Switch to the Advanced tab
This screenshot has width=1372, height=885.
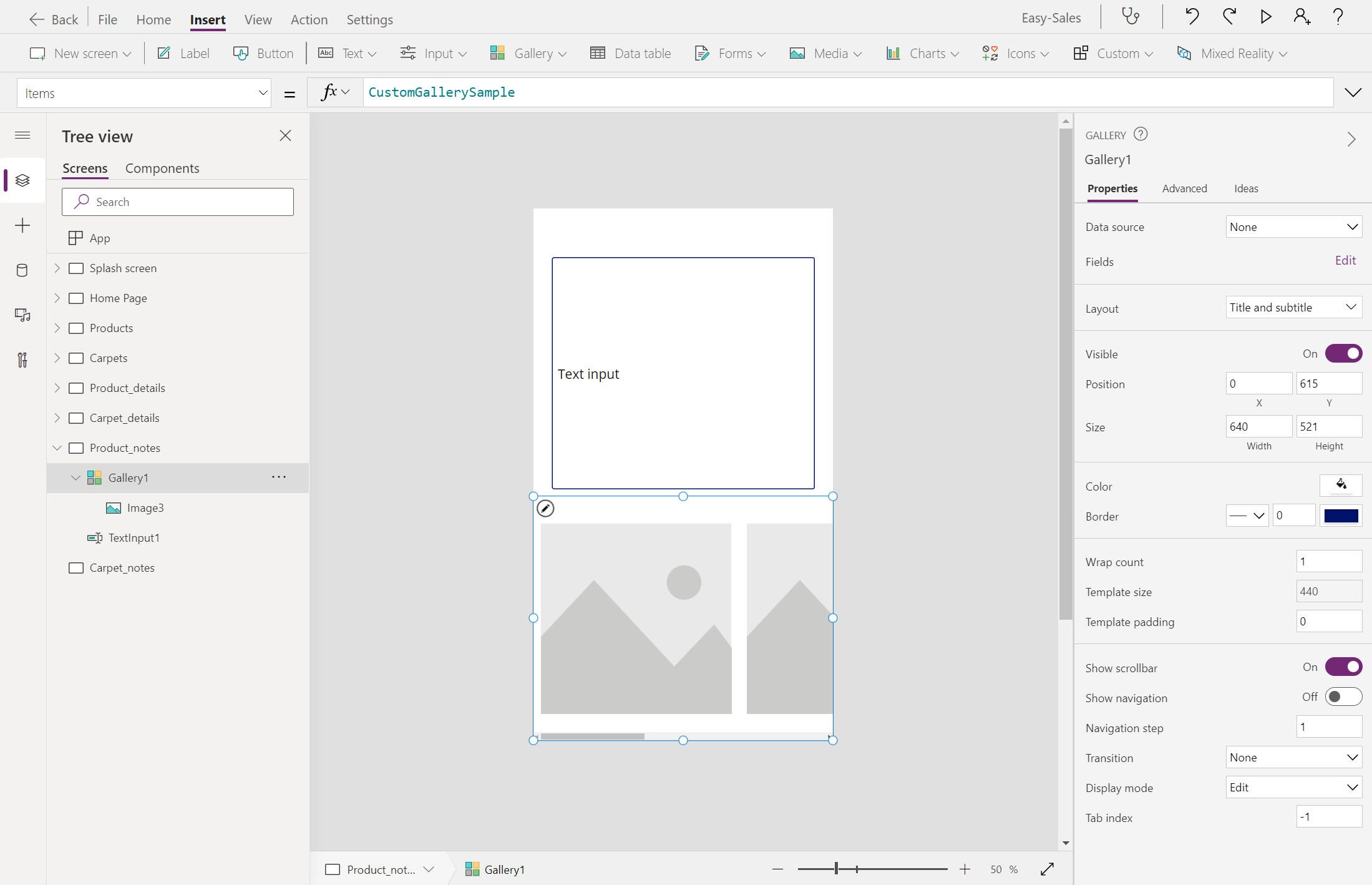click(1184, 188)
